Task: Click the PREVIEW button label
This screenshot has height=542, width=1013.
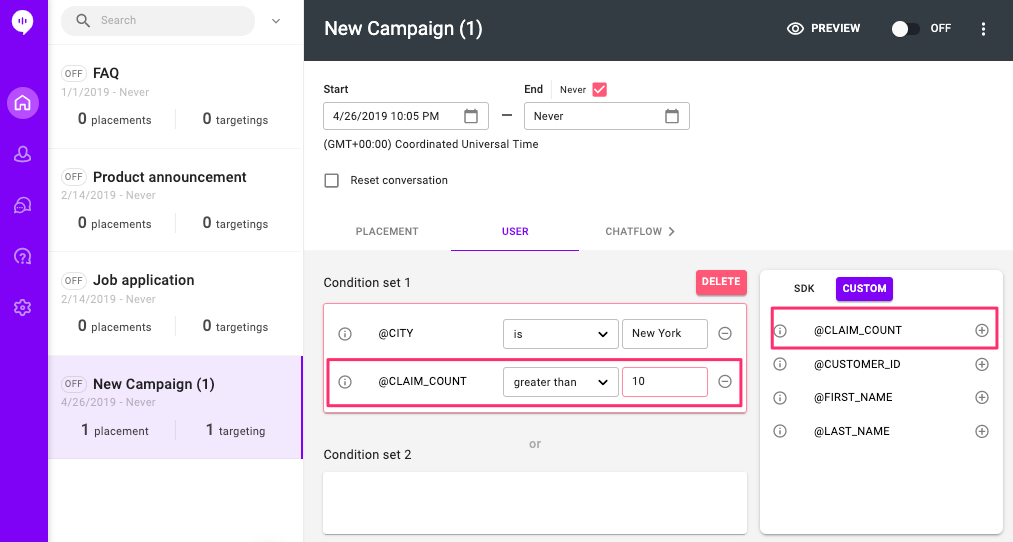Action: coord(835,28)
